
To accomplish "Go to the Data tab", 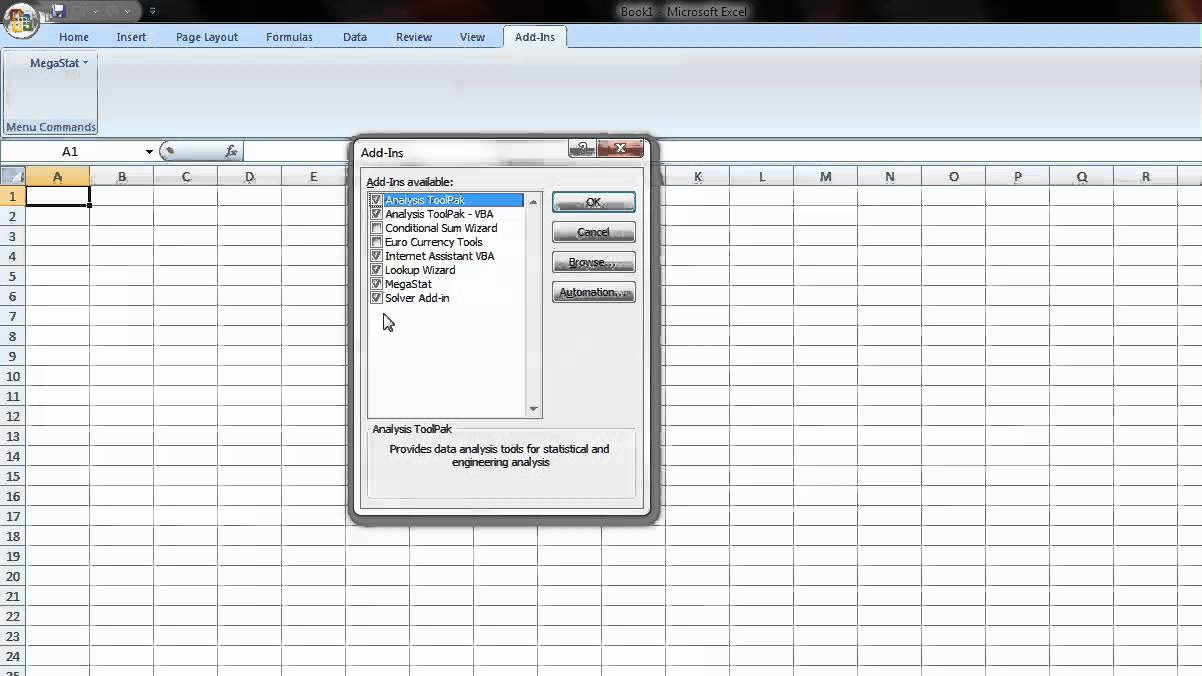I will (355, 37).
